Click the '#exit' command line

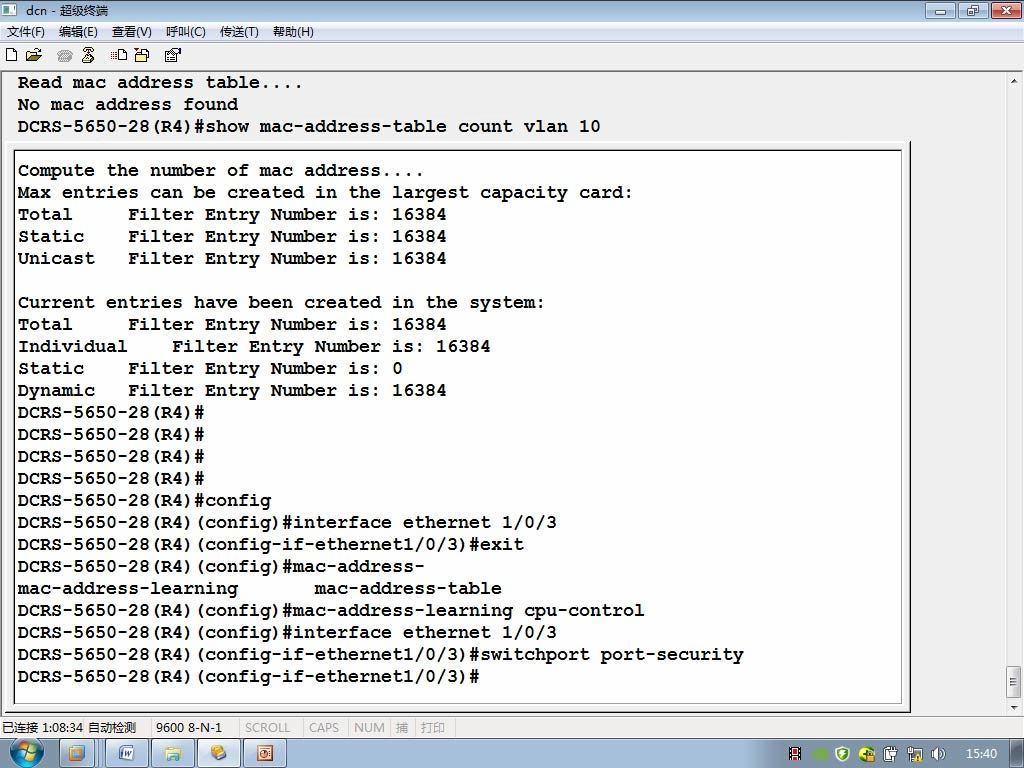coord(270,544)
